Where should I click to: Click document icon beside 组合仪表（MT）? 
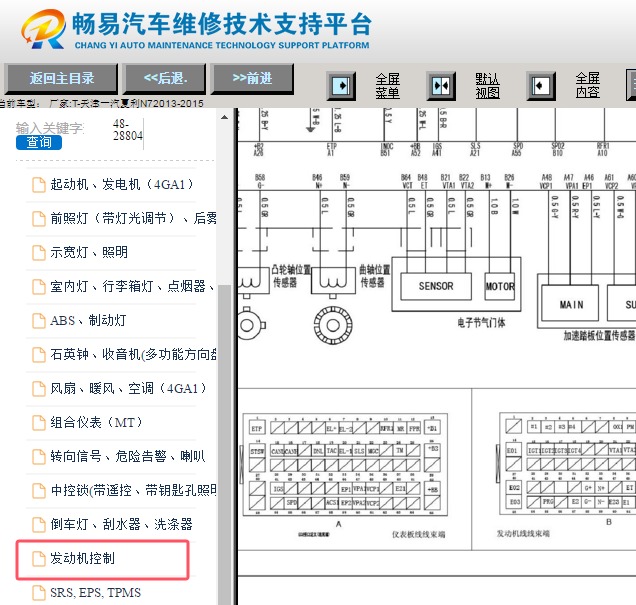pyautogui.click(x=39, y=423)
